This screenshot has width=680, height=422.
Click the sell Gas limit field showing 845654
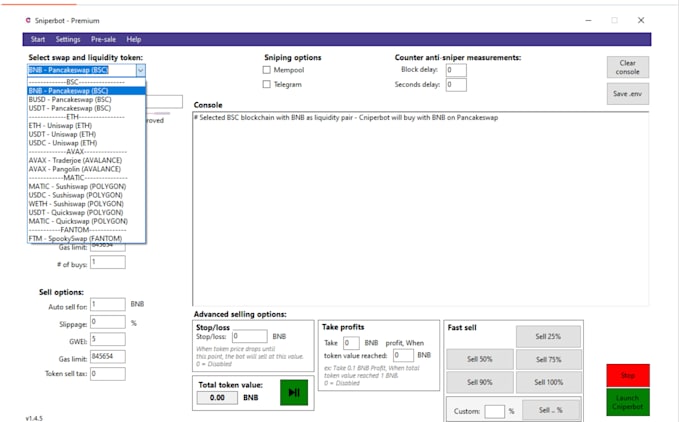click(108, 357)
